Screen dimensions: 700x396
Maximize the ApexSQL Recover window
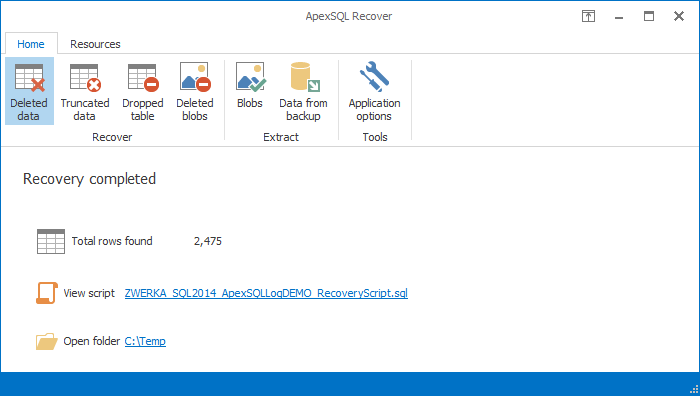pyautogui.click(x=649, y=17)
